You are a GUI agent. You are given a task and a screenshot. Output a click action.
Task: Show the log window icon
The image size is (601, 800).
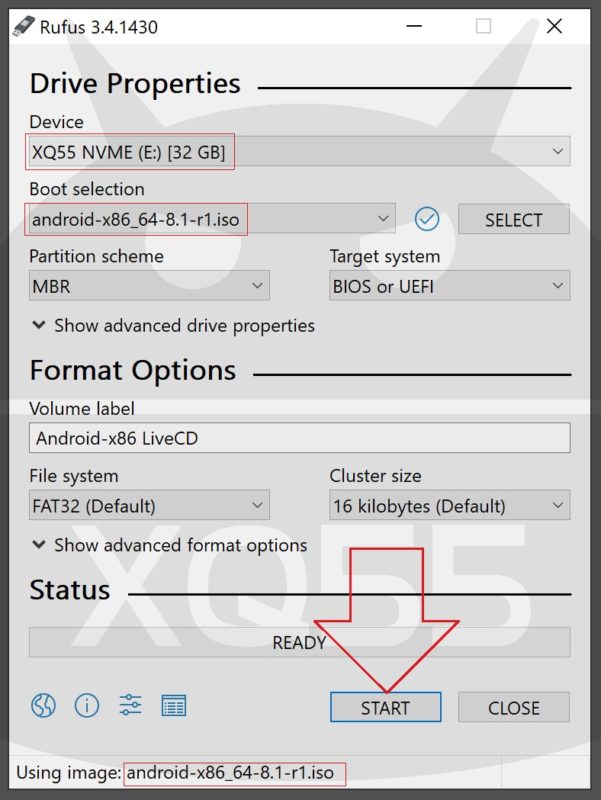pyautogui.click(x=174, y=706)
